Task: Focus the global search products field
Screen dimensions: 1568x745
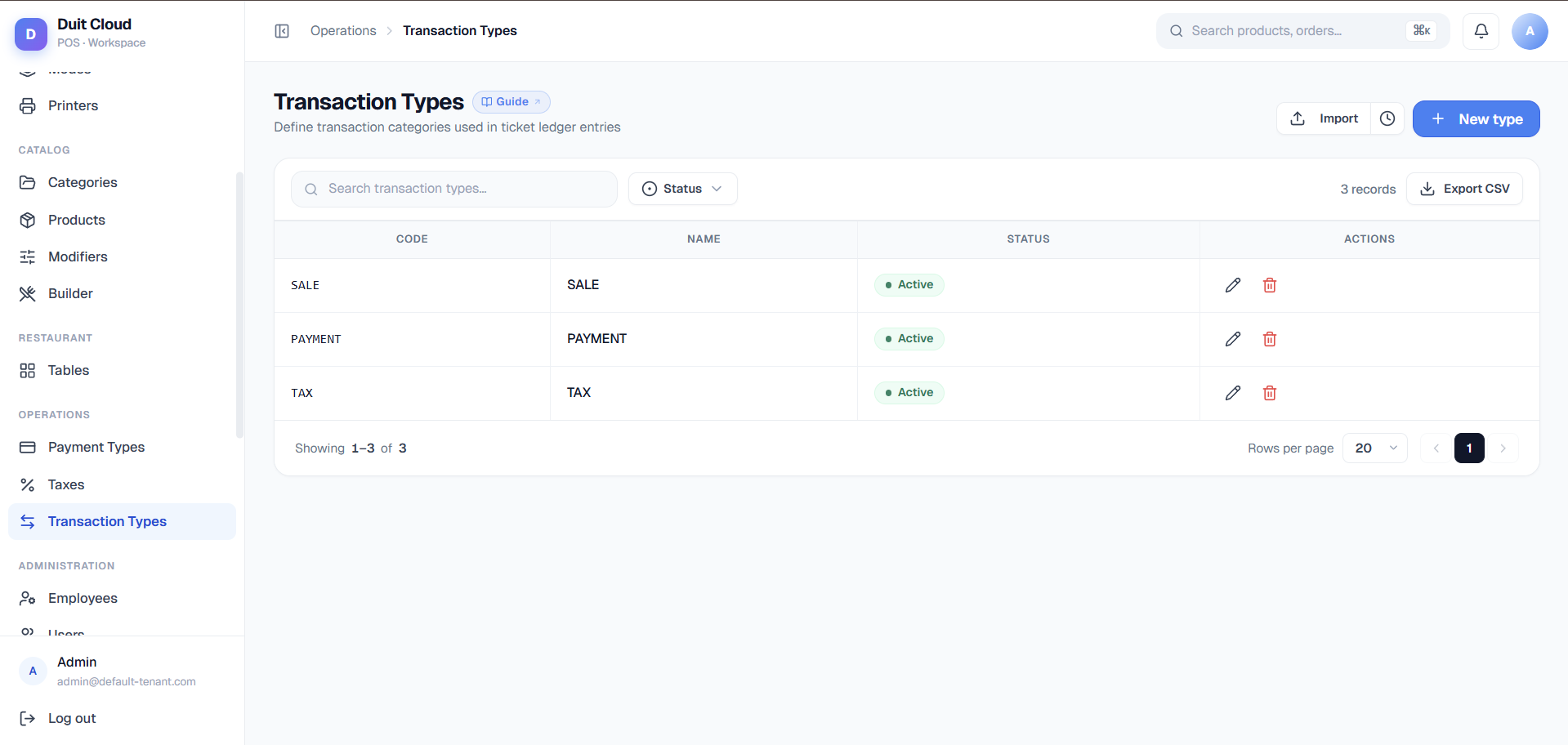Action: point(1302,31)
